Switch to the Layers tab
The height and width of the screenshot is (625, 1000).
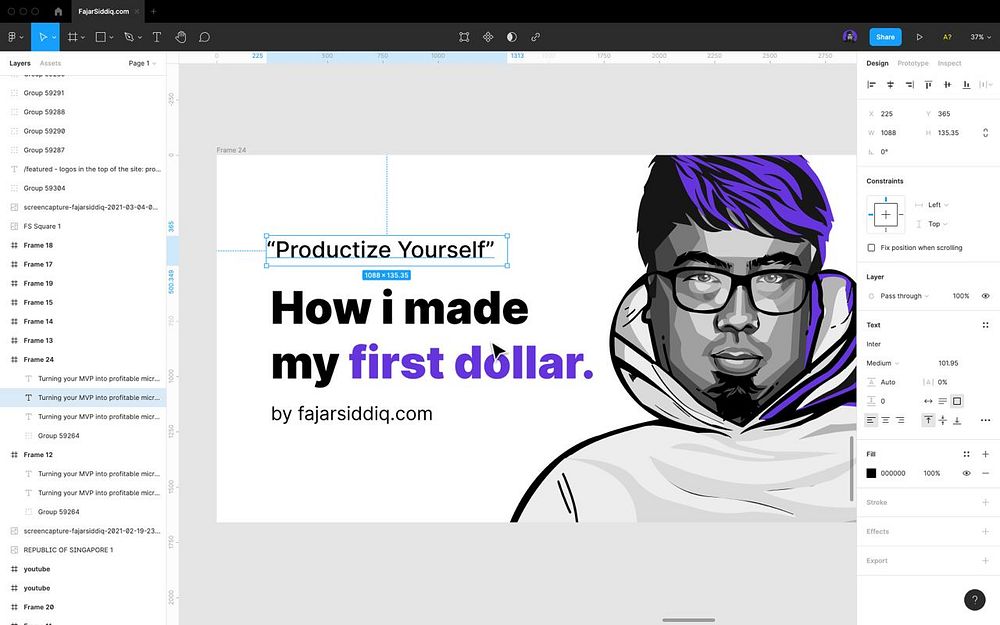(20, 63)
